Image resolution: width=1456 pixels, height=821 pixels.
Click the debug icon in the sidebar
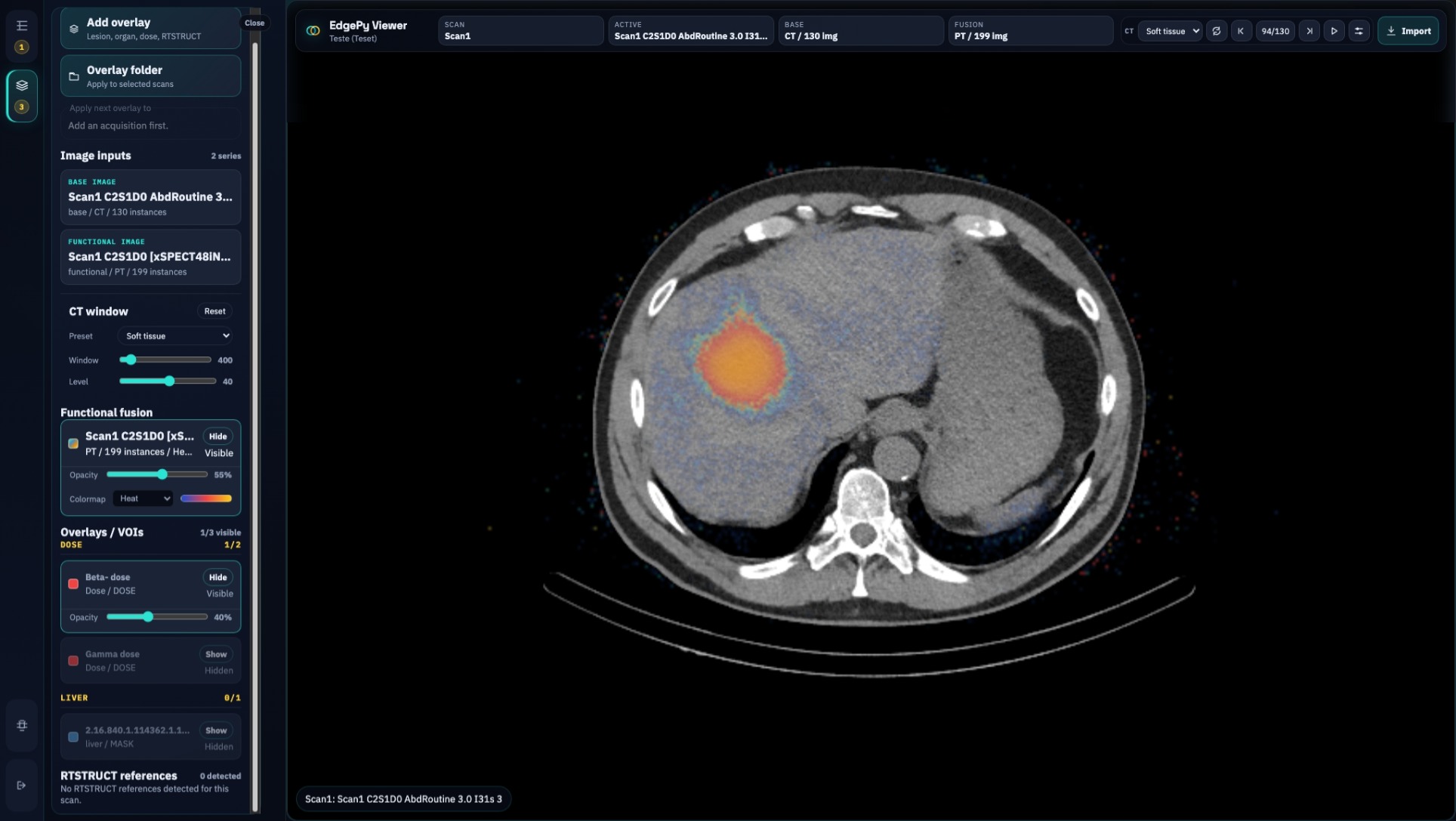[x=22, y=725]
